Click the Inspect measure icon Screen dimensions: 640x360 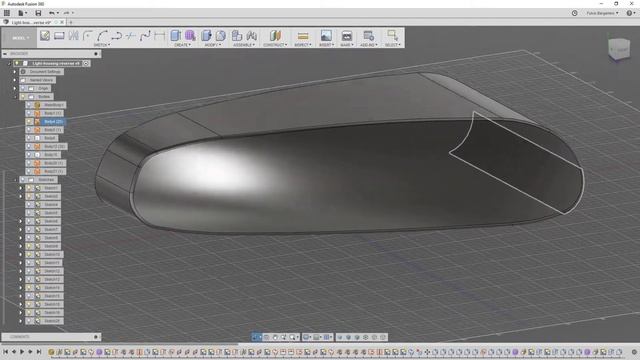click(303, 36)
